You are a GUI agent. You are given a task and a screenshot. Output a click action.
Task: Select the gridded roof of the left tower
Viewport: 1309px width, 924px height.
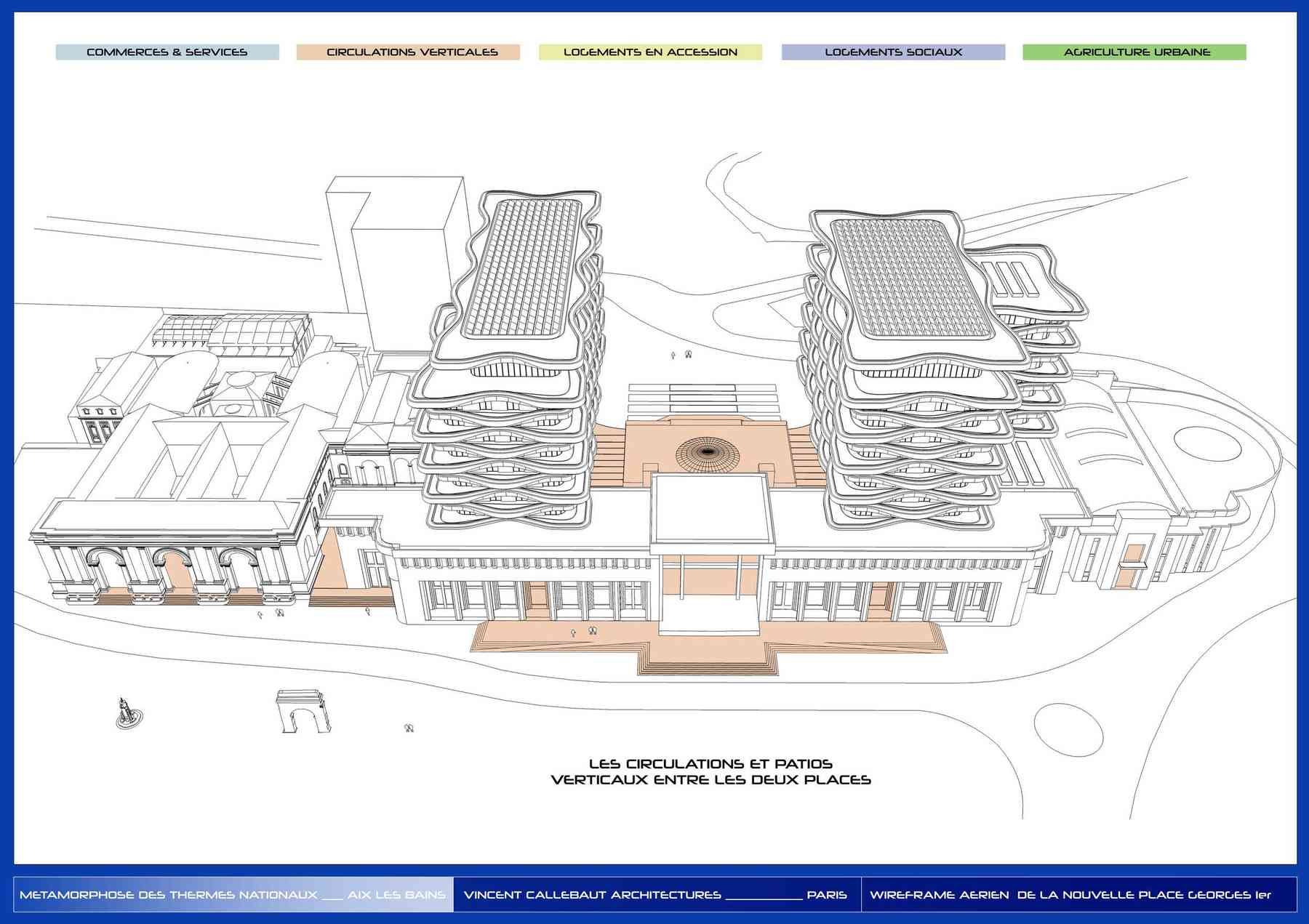522,268
